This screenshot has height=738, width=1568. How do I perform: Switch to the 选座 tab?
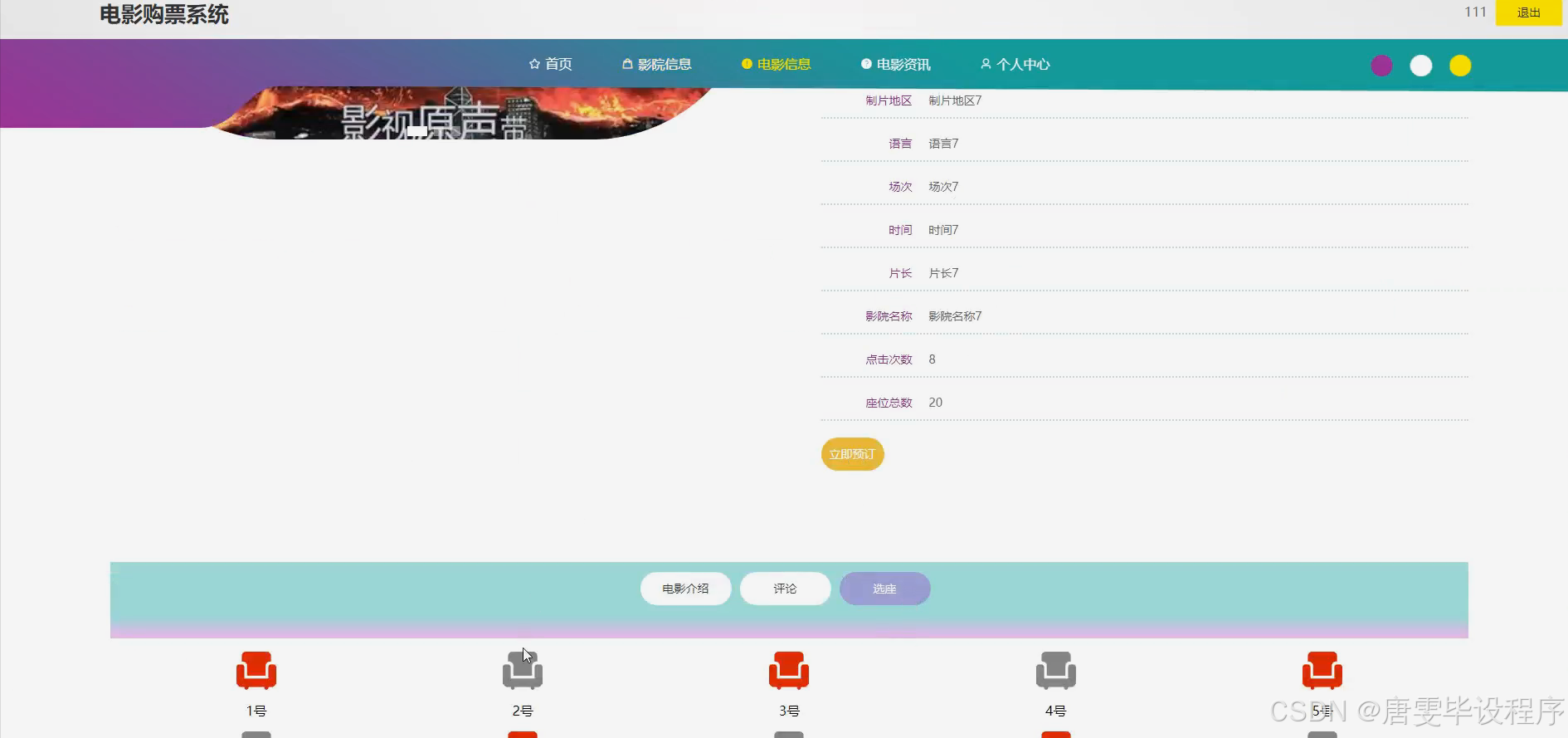884,589
